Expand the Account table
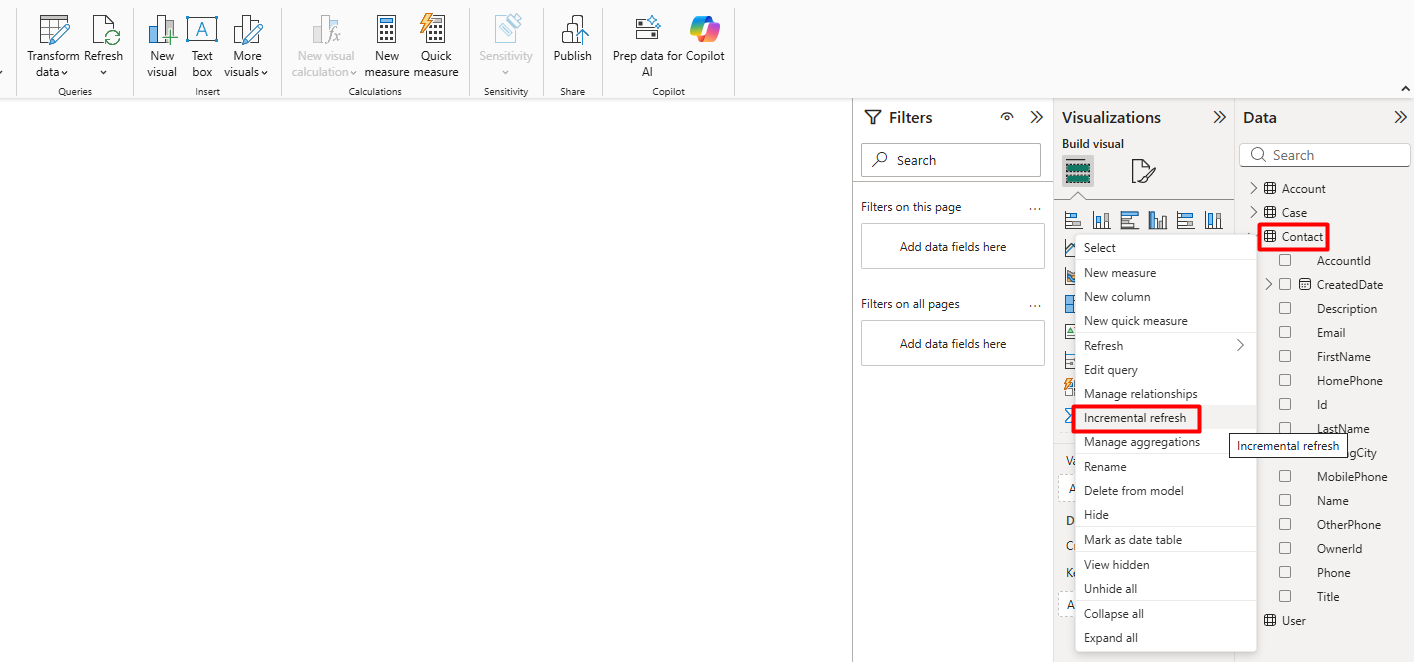Image resolution: width=1414 pixels, height=662 pixels. coord(1254,188)
